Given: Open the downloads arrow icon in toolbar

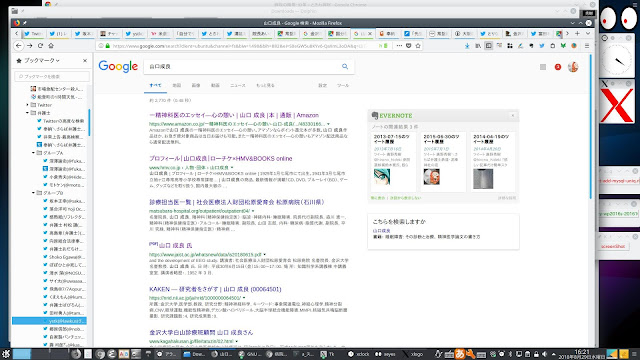Looking at the screenshot, I should tap(467, 46).
